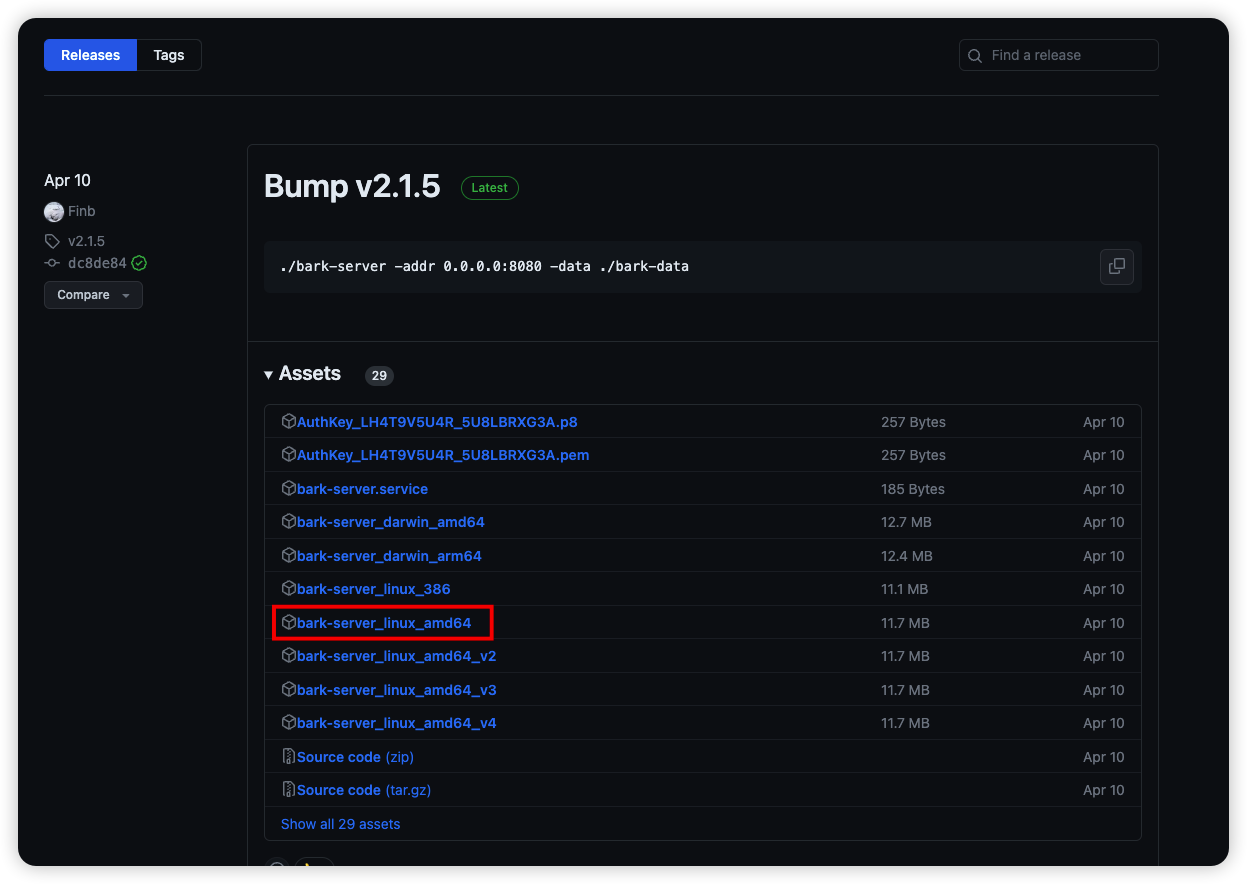
Task: Click the commit icon beside dc8de84
Action: coord(53,263)
